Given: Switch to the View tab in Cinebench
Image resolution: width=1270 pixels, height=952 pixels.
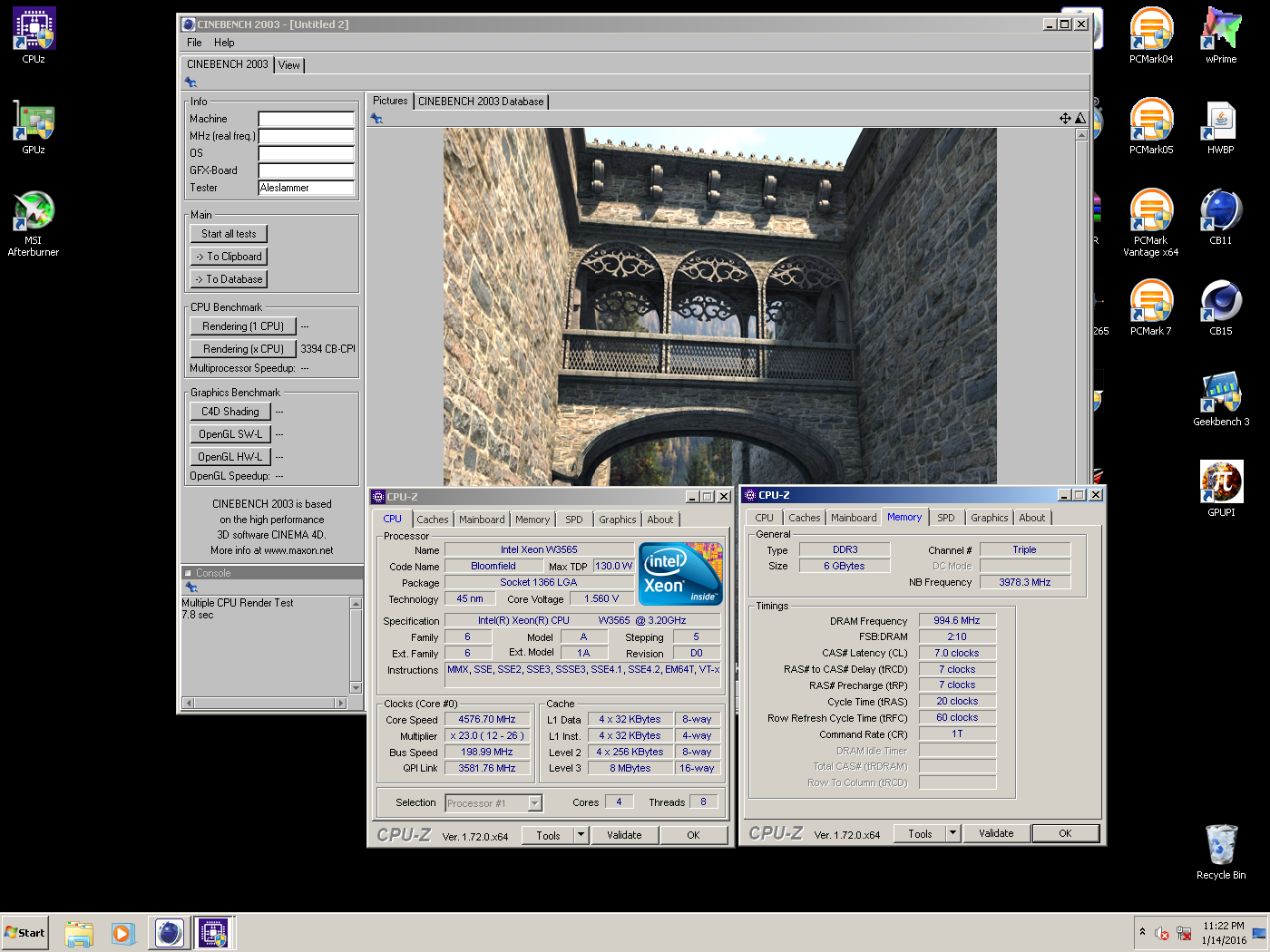Looking at the screenshot, I should tap(289, 65).
